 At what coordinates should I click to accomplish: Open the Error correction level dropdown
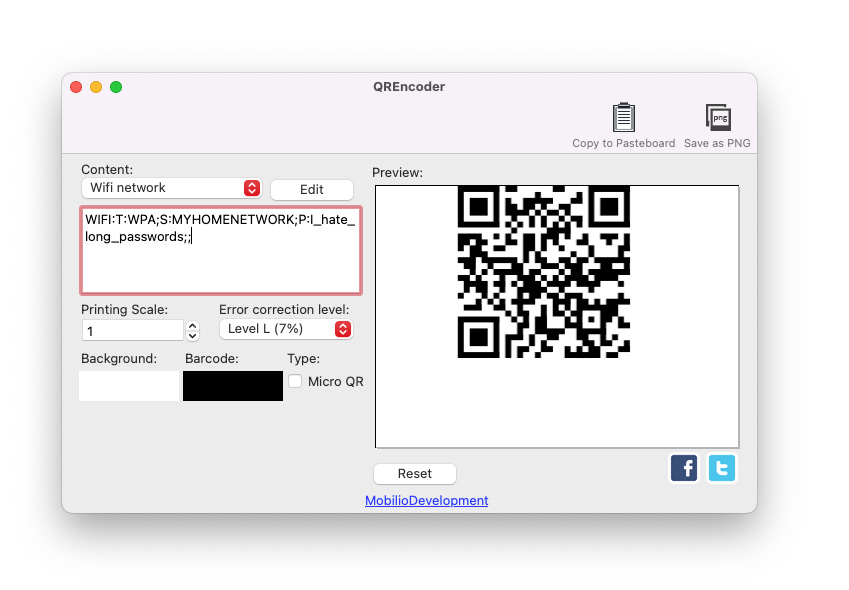pos(286,329)
